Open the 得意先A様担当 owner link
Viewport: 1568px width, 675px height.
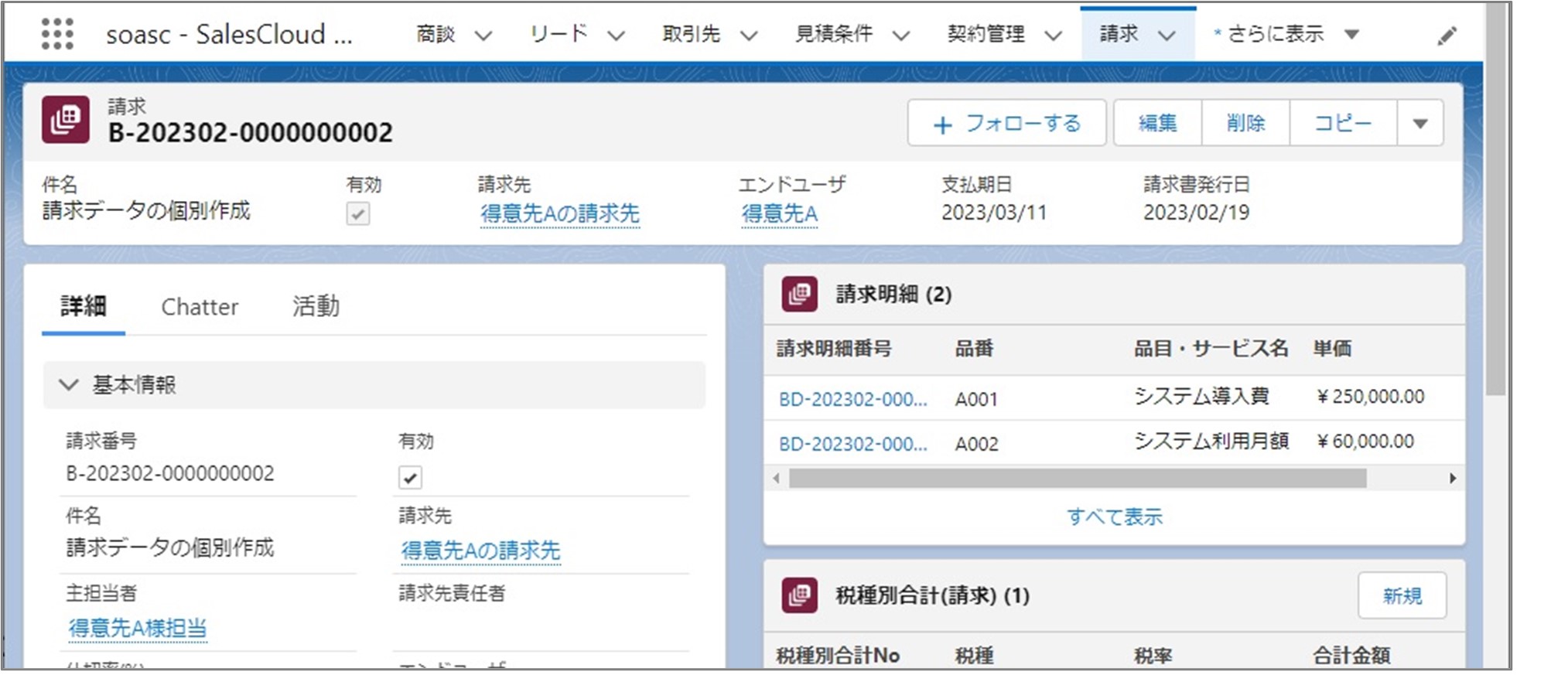tap(138, 628)
